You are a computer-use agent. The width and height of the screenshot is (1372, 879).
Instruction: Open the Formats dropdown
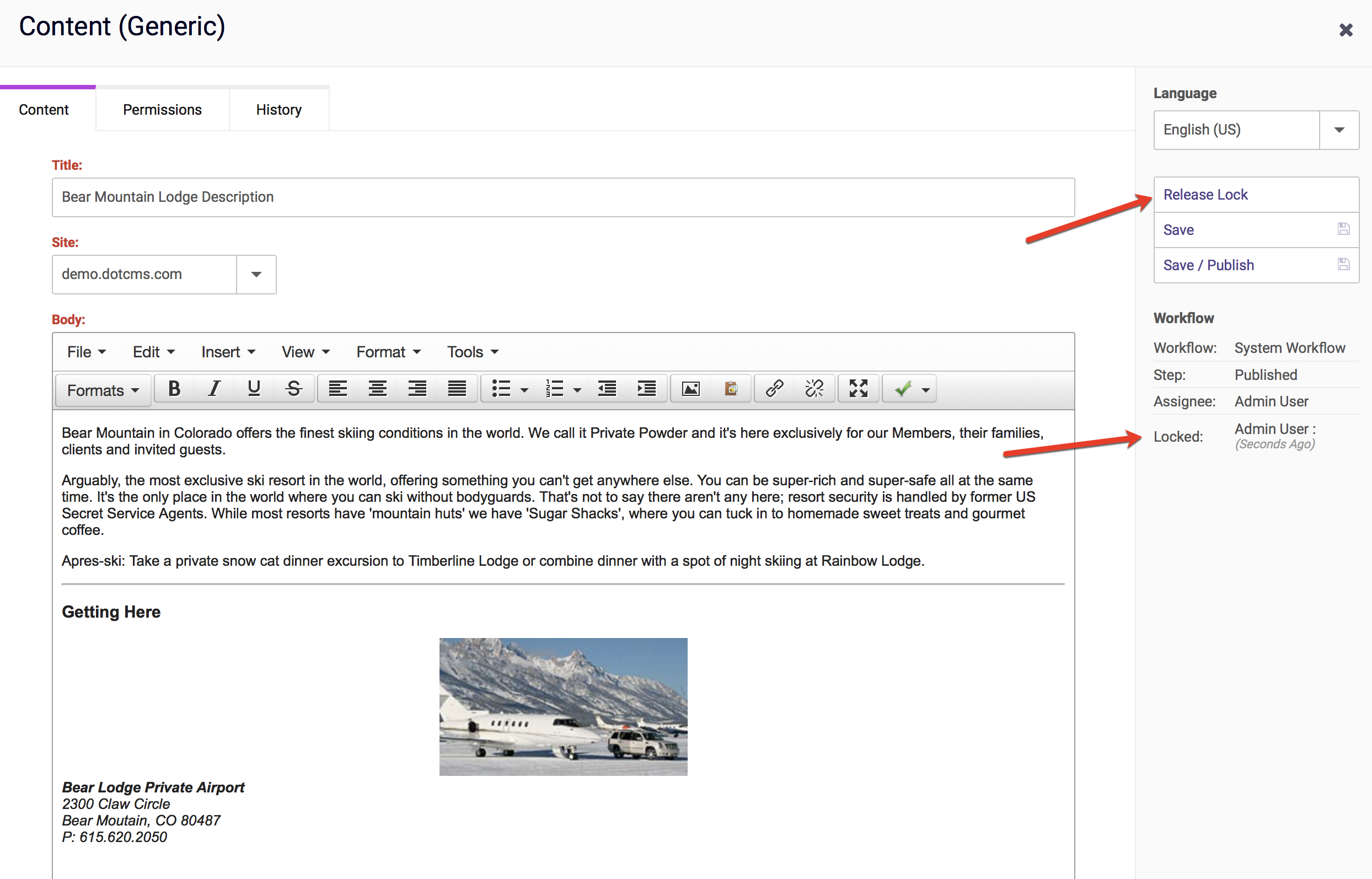click(103, 390)
